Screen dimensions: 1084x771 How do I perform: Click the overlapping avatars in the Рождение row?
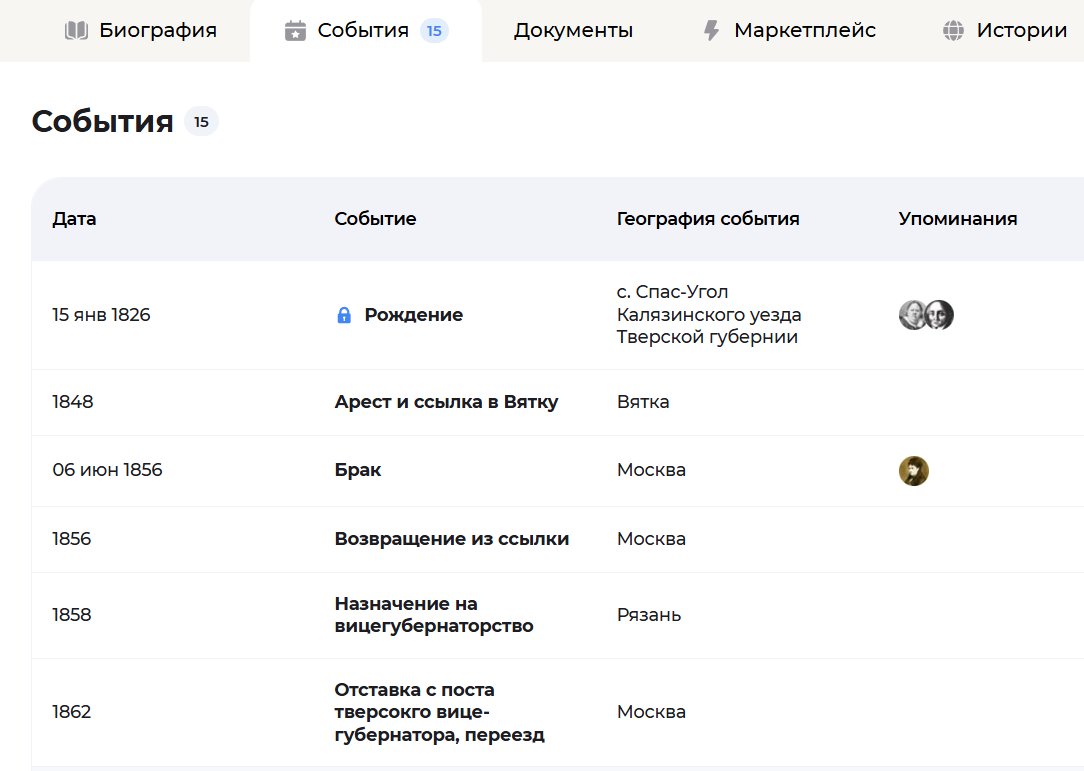(924, 314)
